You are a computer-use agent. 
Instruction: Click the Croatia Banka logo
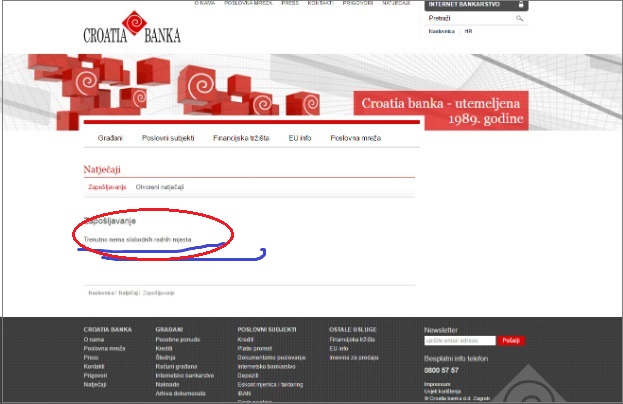(x=132, y=27)
